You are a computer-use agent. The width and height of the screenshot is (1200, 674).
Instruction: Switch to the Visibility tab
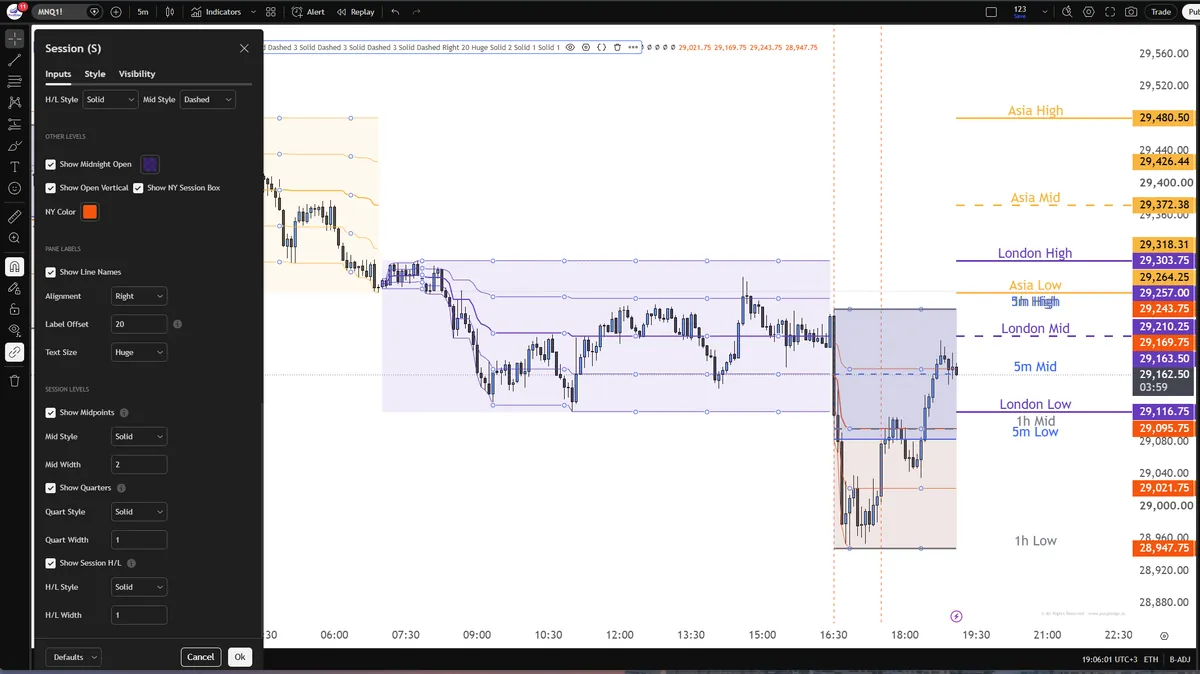(x=137, y=74)
